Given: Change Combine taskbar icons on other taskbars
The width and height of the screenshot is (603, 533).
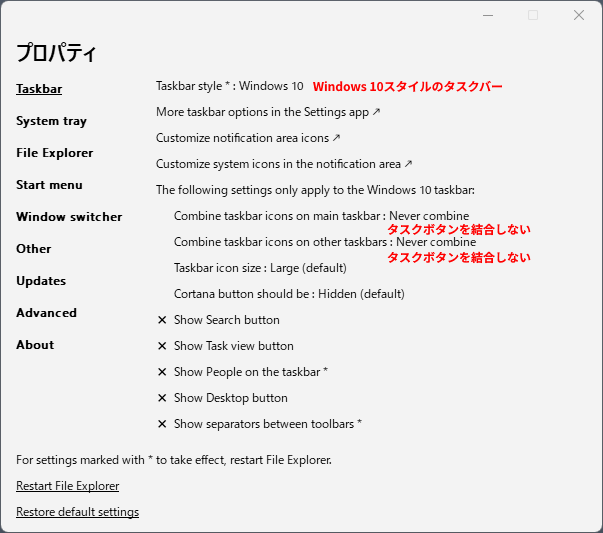Looking at the screenshot, I should (x=325, y=242).
